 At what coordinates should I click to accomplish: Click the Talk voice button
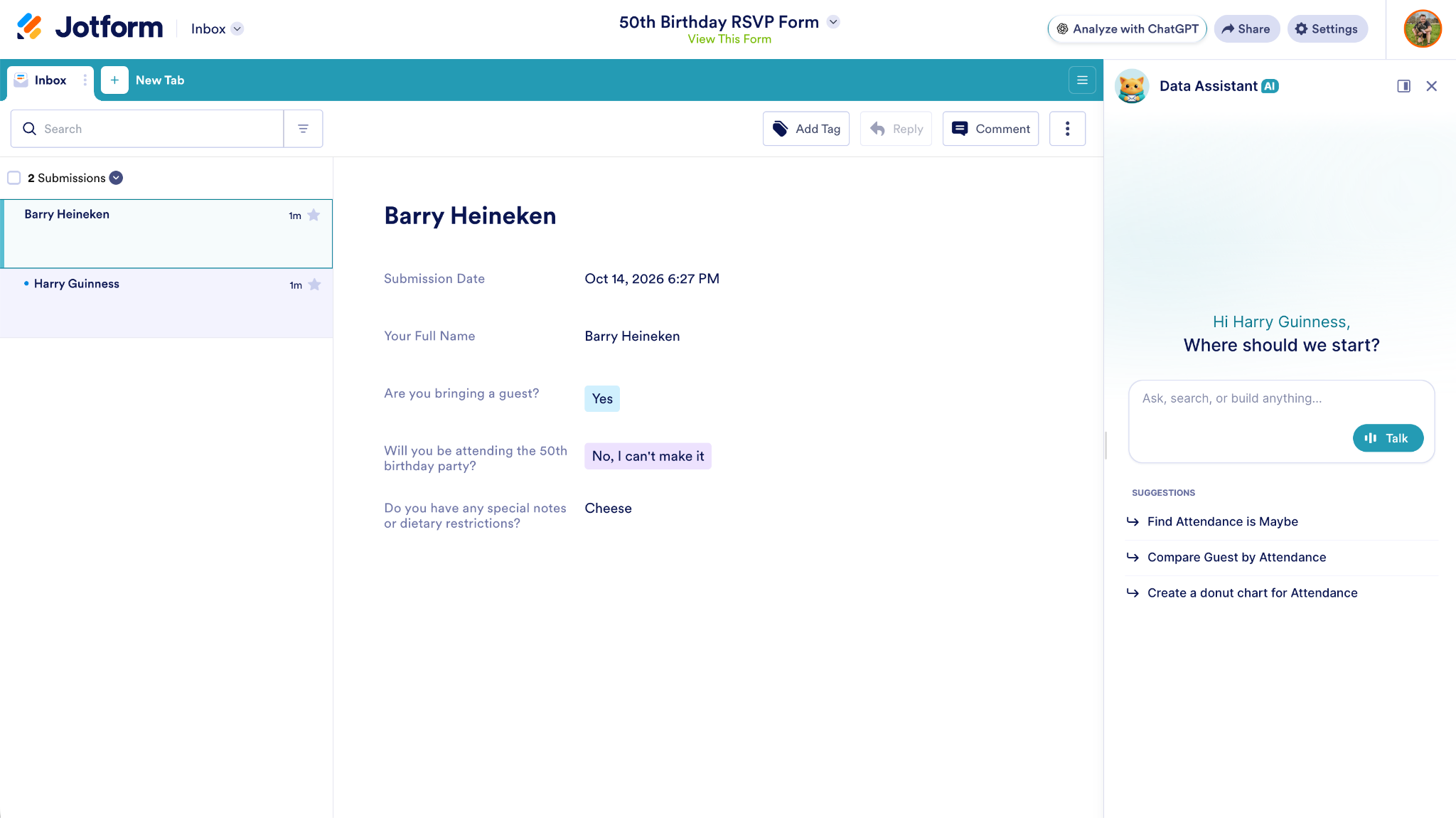(1388, 438)
